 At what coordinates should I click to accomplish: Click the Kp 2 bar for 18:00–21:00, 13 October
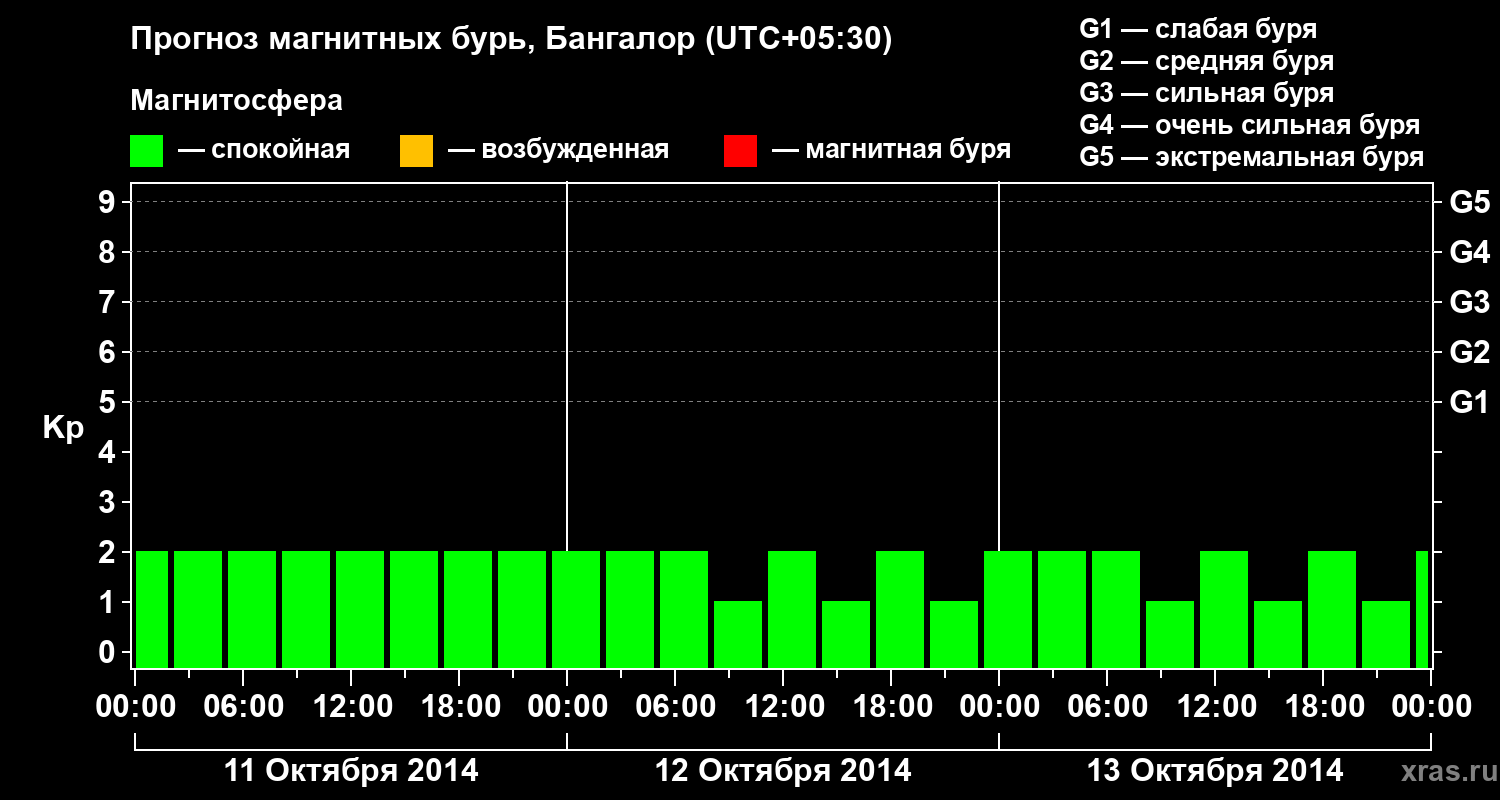click(1332, 609)
